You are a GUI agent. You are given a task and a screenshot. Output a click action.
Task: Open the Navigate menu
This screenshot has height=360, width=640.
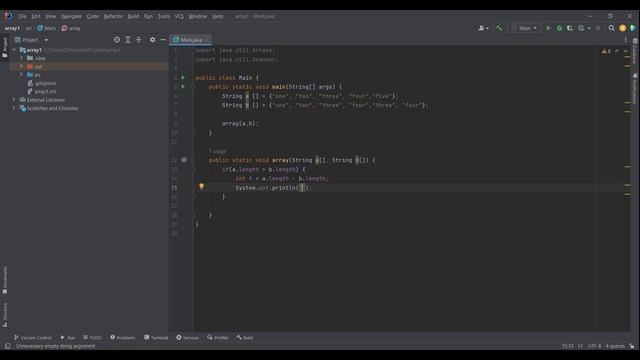(x=71, y=16)
